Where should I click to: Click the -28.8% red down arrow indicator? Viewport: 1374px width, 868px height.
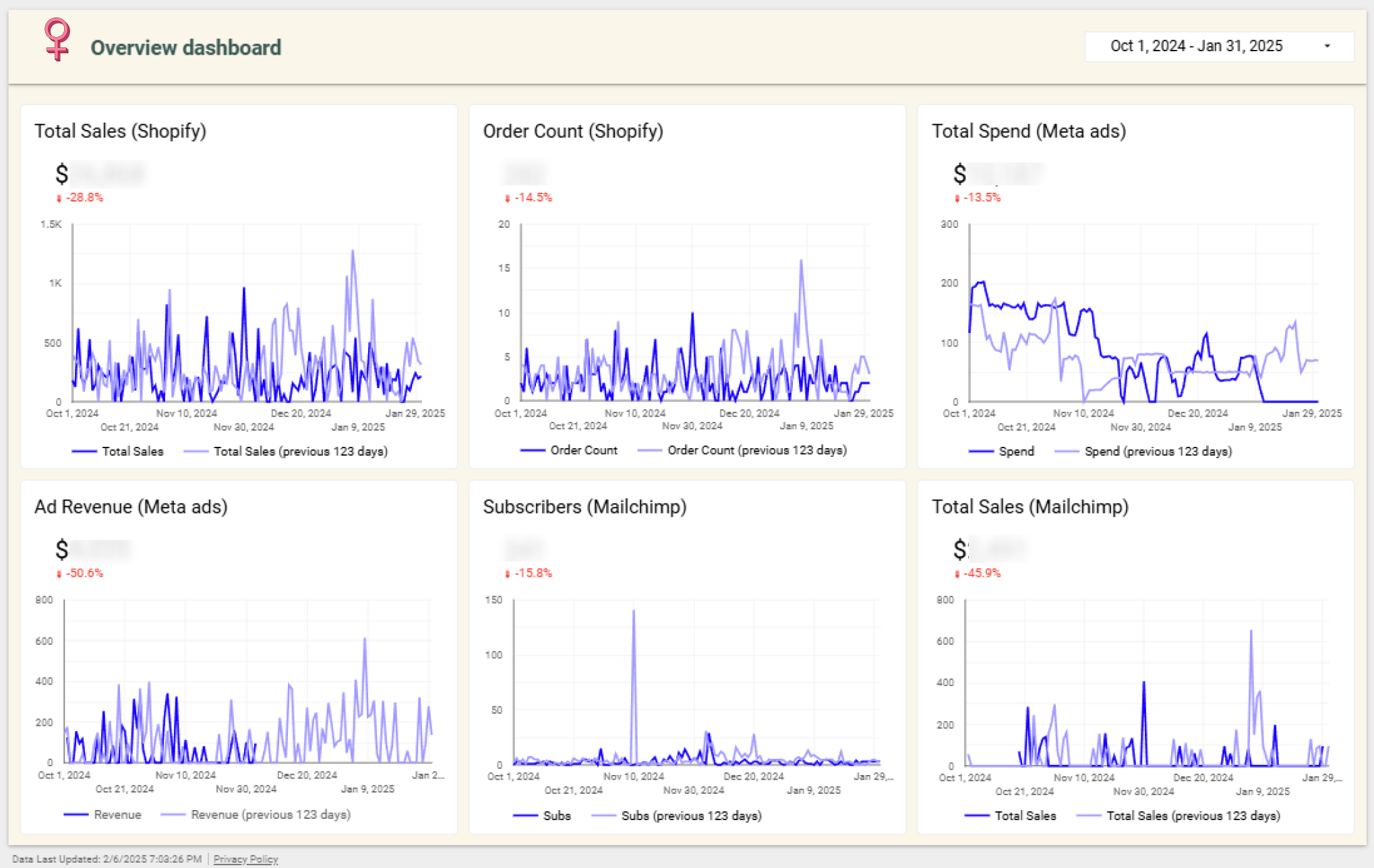point(59,198)
